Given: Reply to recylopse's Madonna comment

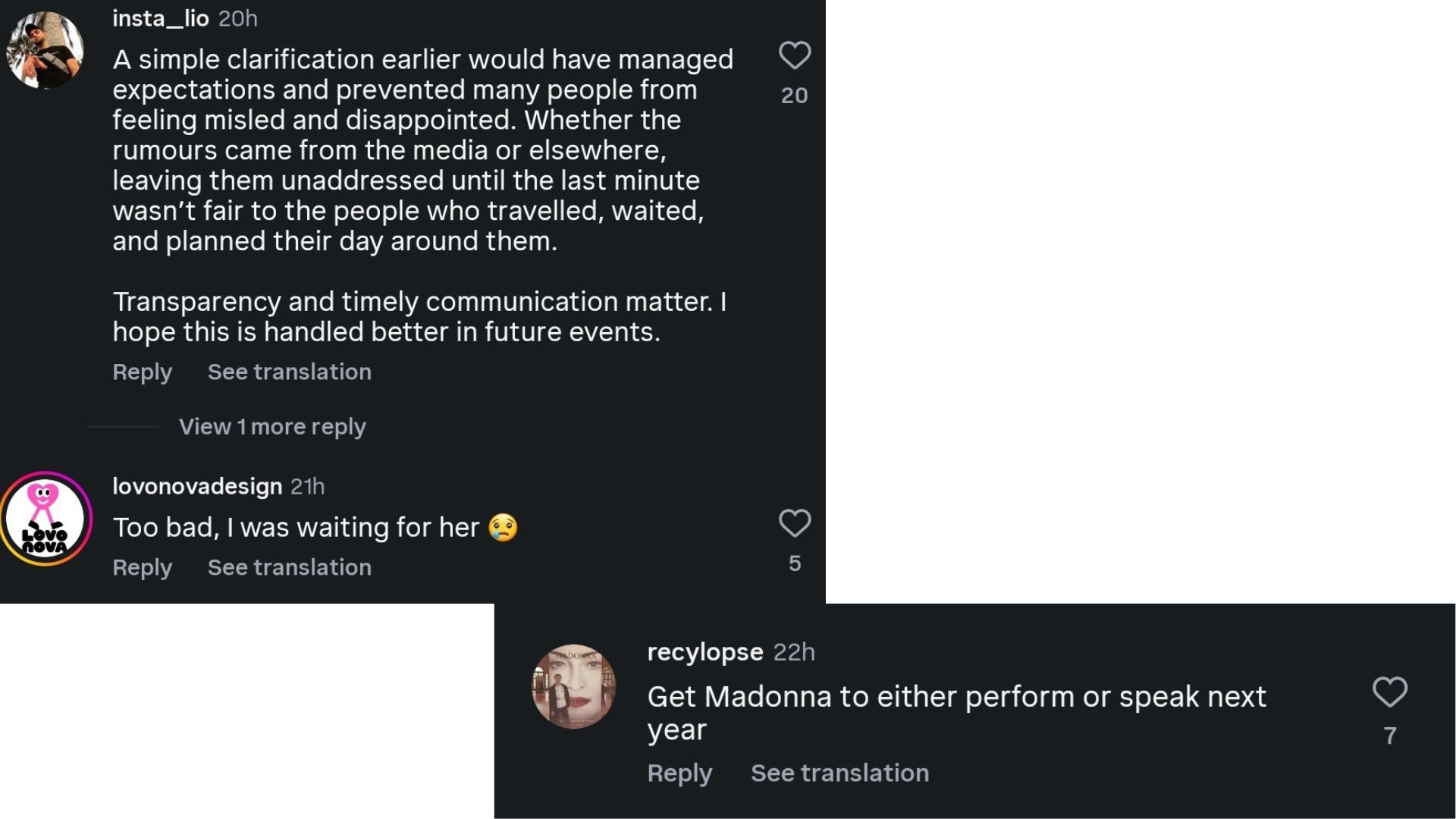Looking at the screenshot, I should pyautogui.click(x=679, y=773).
